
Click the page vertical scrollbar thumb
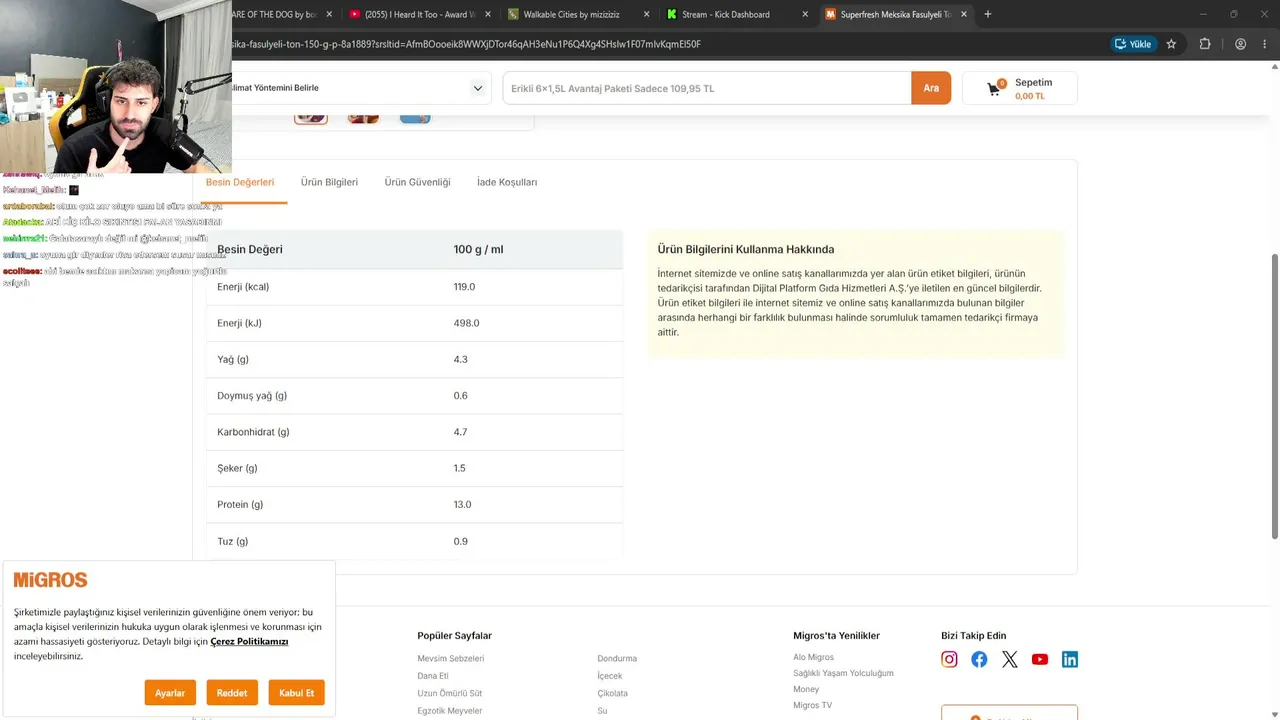click(x=1274, y=396)
